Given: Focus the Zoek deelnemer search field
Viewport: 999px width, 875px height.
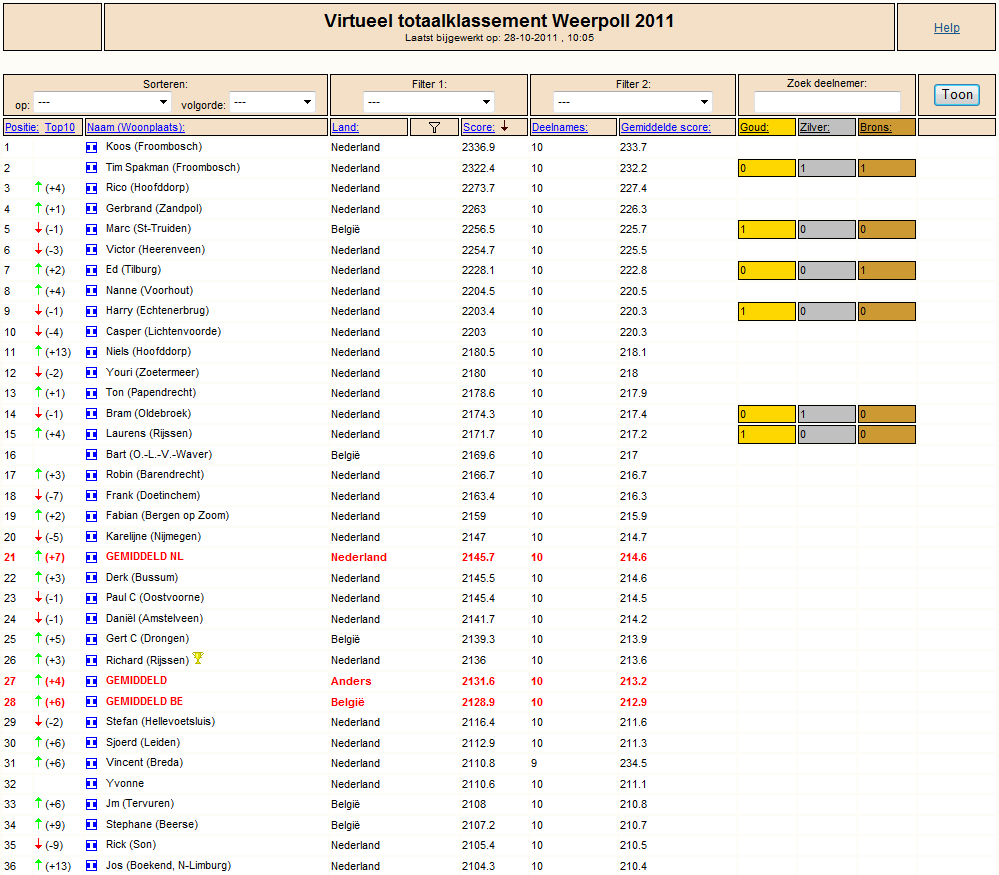Looking at the screenshot, I should click(x=827, y=102).
